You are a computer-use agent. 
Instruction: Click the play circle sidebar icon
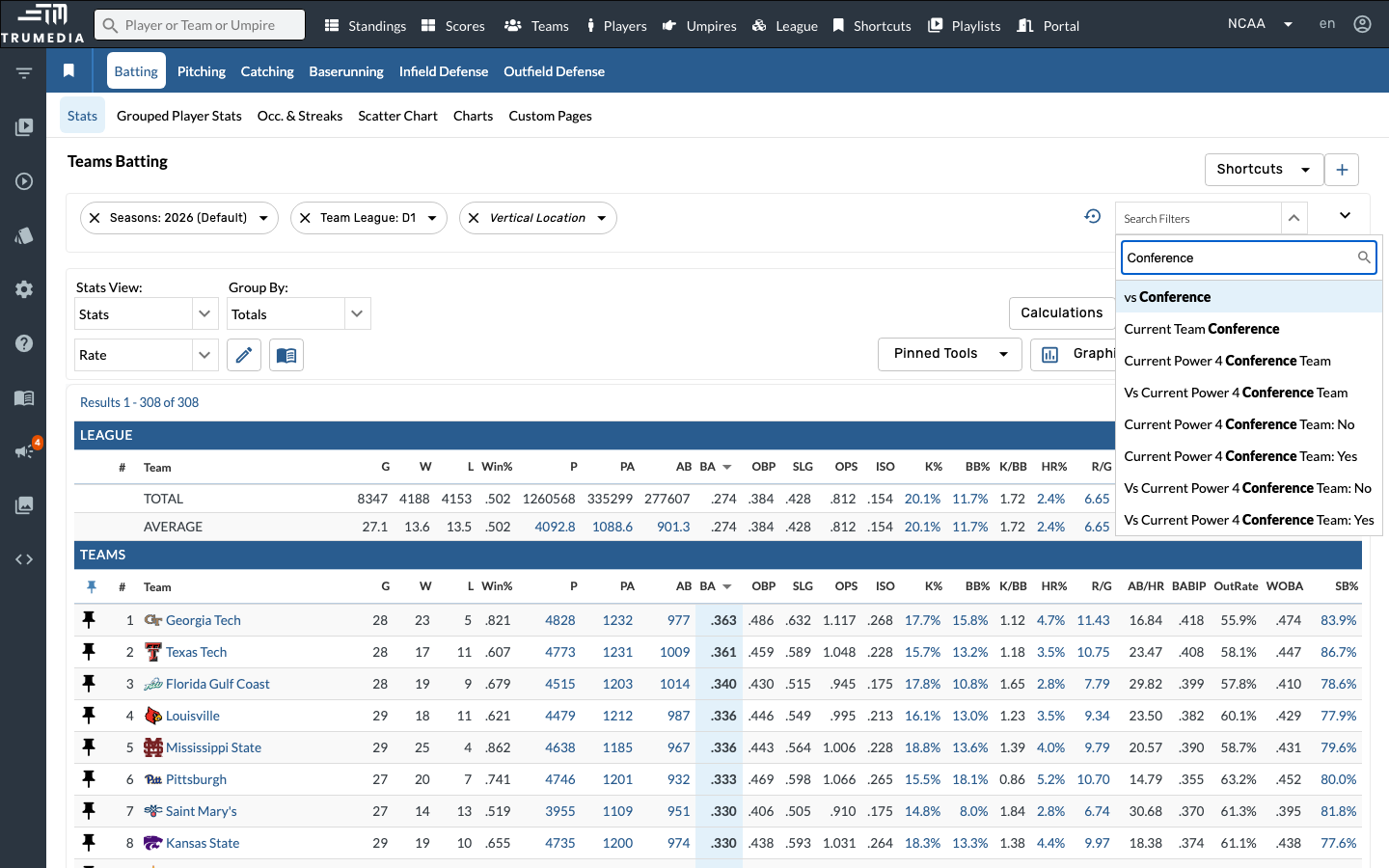24,181
